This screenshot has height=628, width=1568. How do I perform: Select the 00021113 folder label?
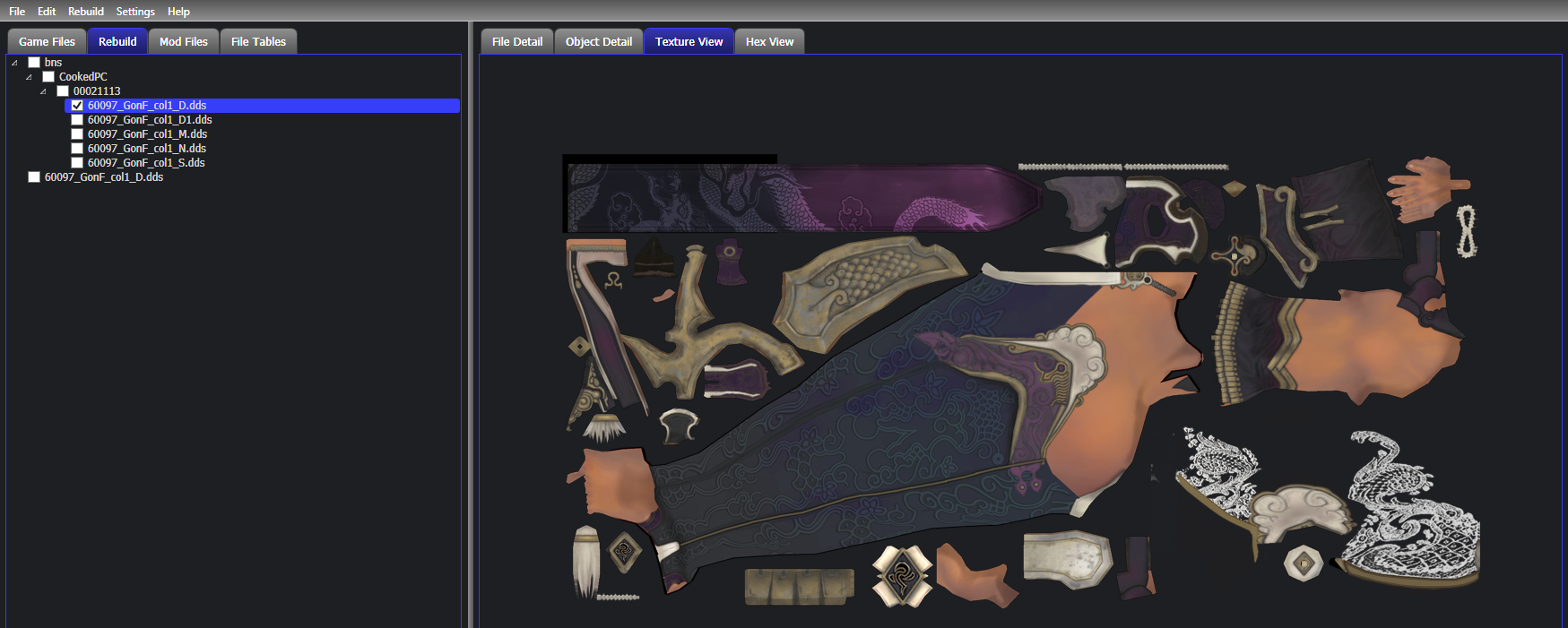coord(97,91)
